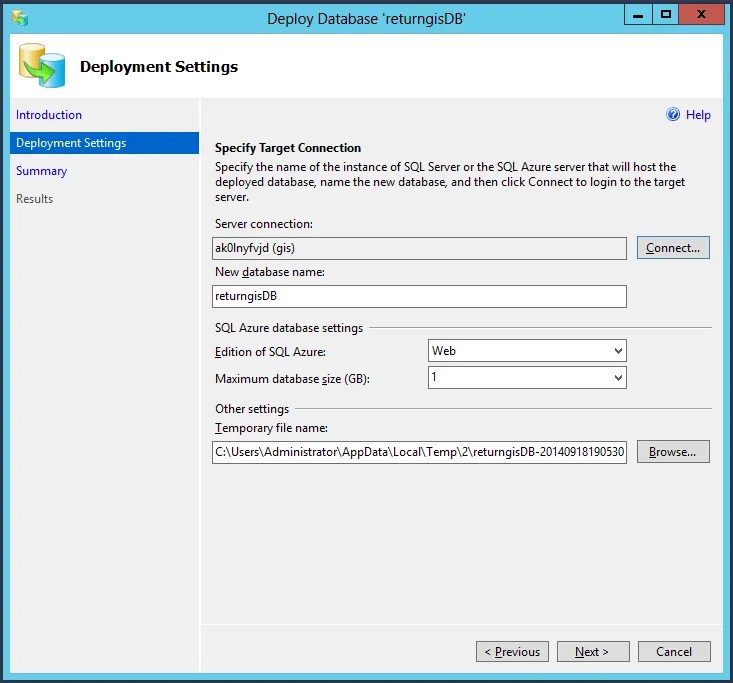The height and width of the screenshot is (683, 733).
Task: Click the 'Maximum database size (GB):' label
Action: point(293,379)
